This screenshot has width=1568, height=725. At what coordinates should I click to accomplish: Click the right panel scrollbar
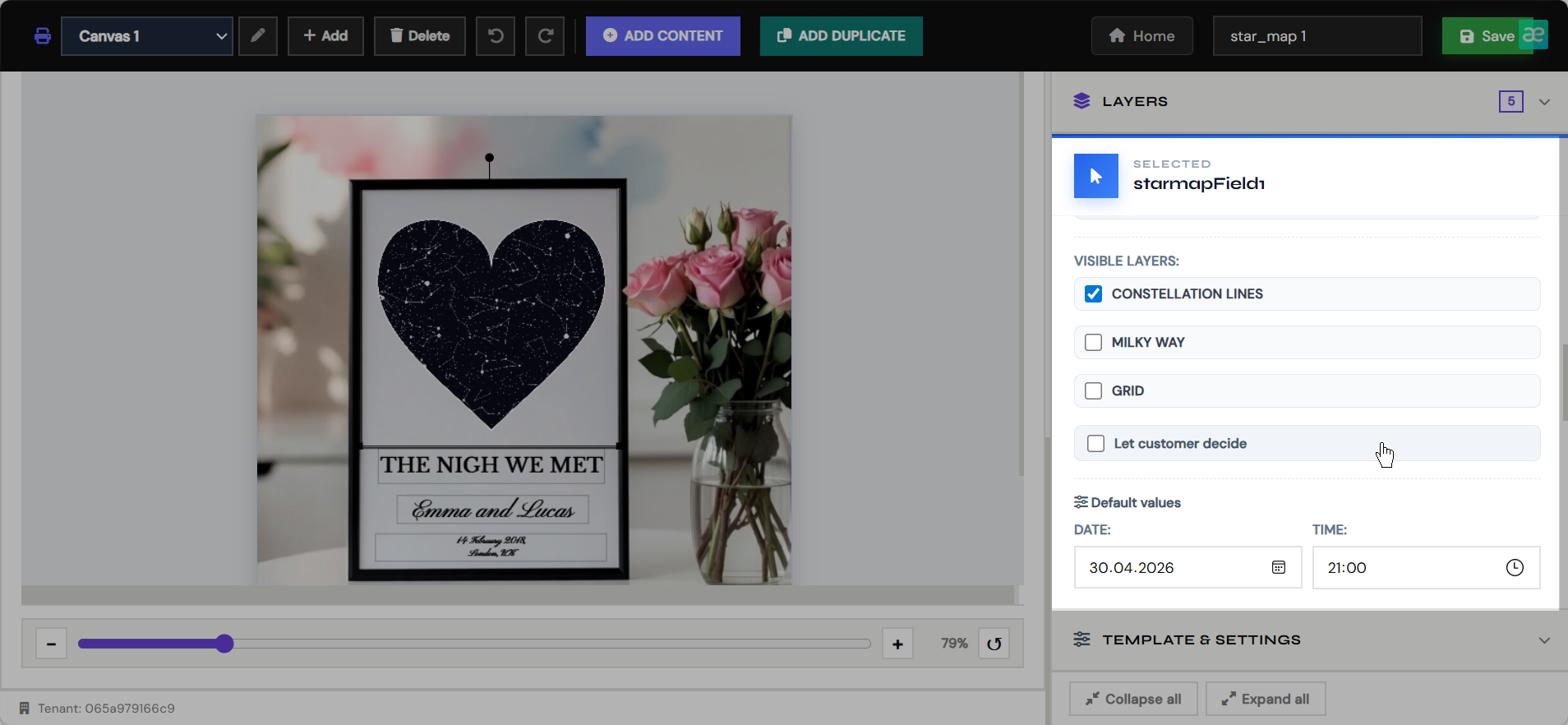point(1564,383)
